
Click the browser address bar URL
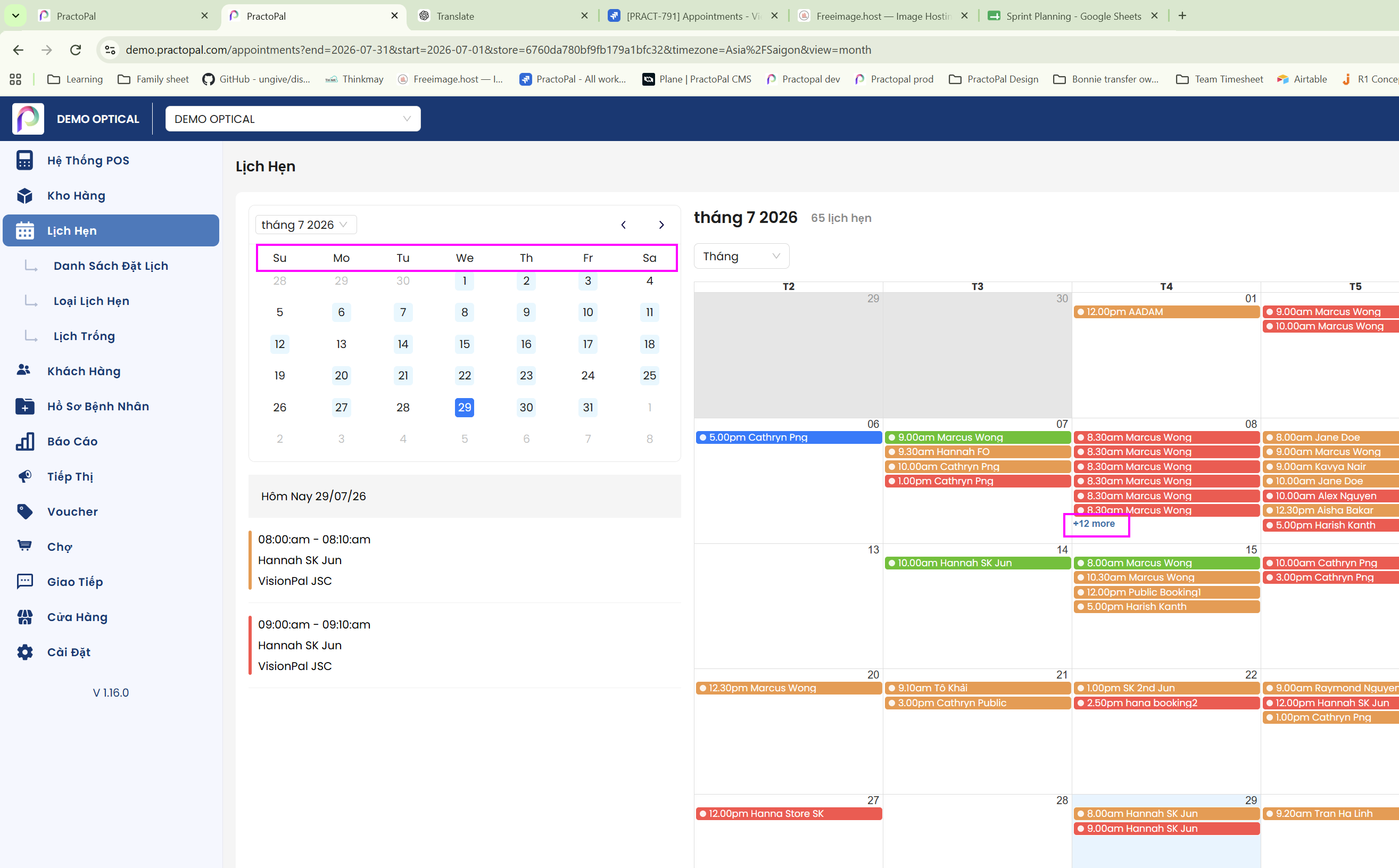498,50
